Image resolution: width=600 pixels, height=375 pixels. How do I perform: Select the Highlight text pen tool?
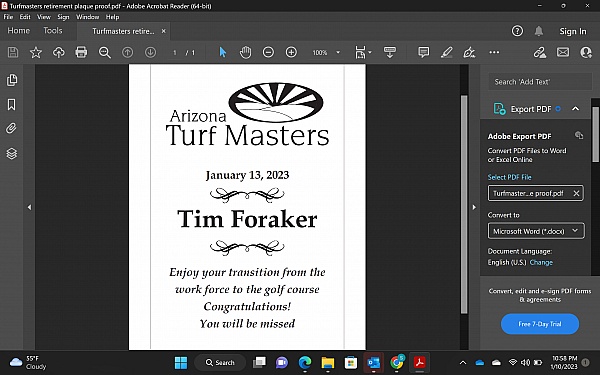[x=447, y=52]
